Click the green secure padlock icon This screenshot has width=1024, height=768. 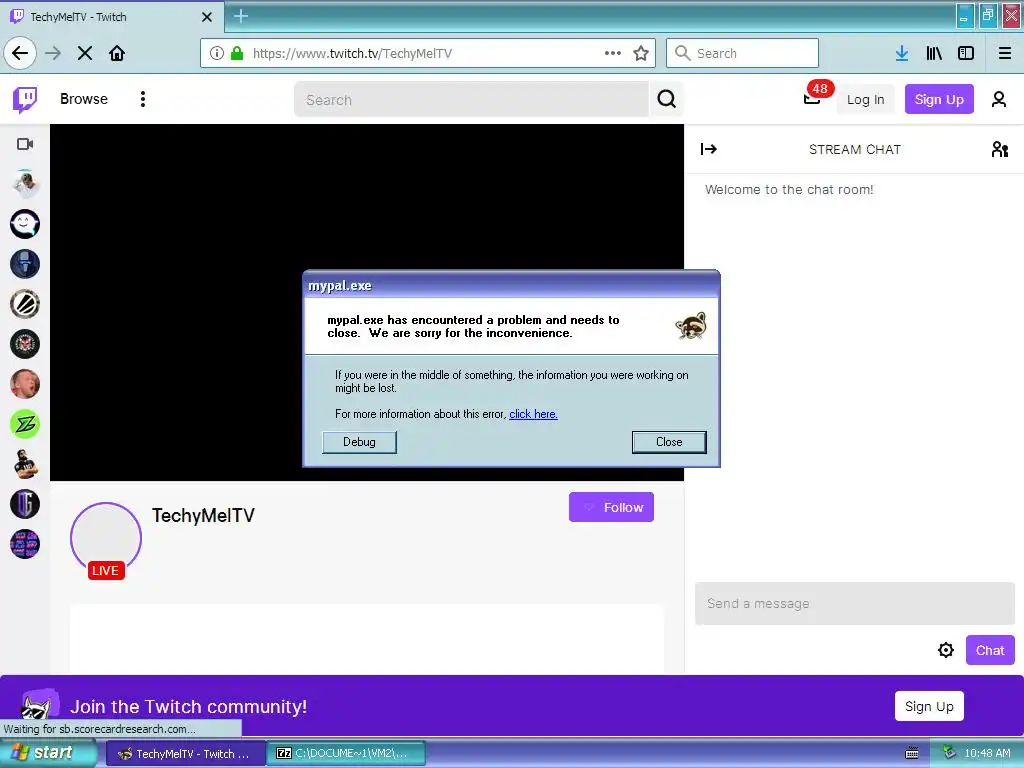[237, 53]
